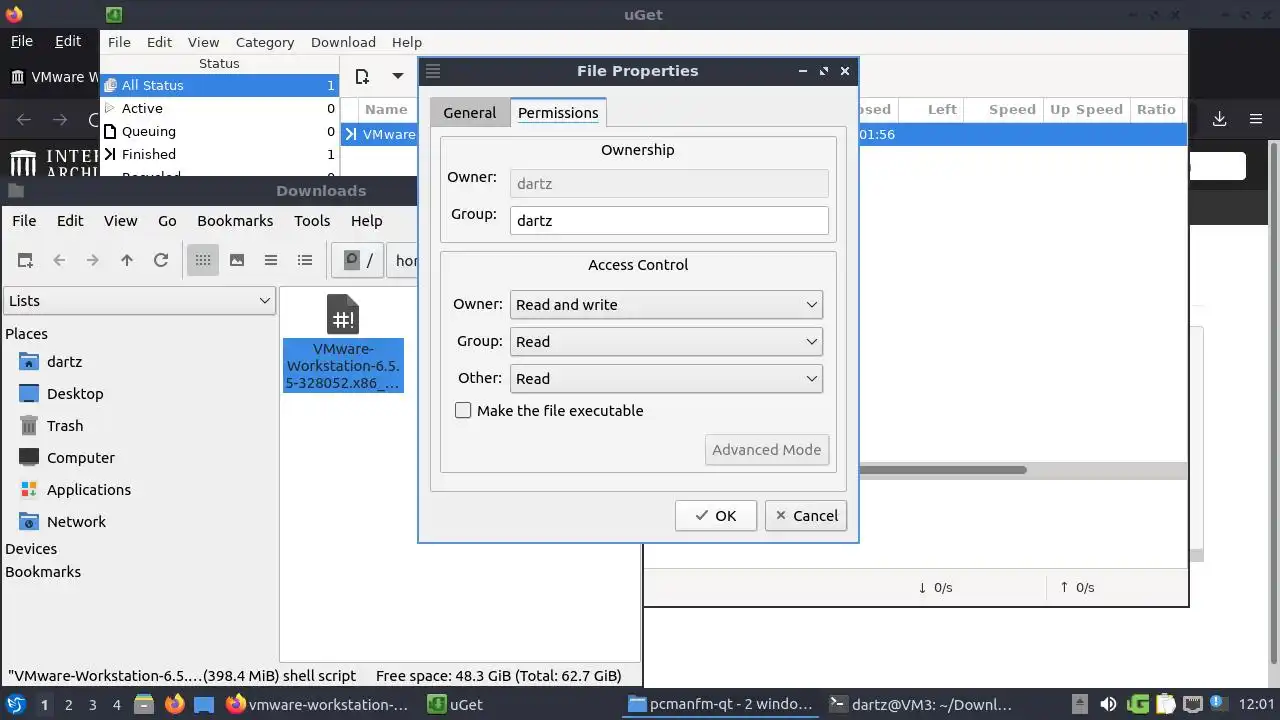Open Trash in Places sidebar
Screen dimensions: 1280x720
click(x=51, y=426)
